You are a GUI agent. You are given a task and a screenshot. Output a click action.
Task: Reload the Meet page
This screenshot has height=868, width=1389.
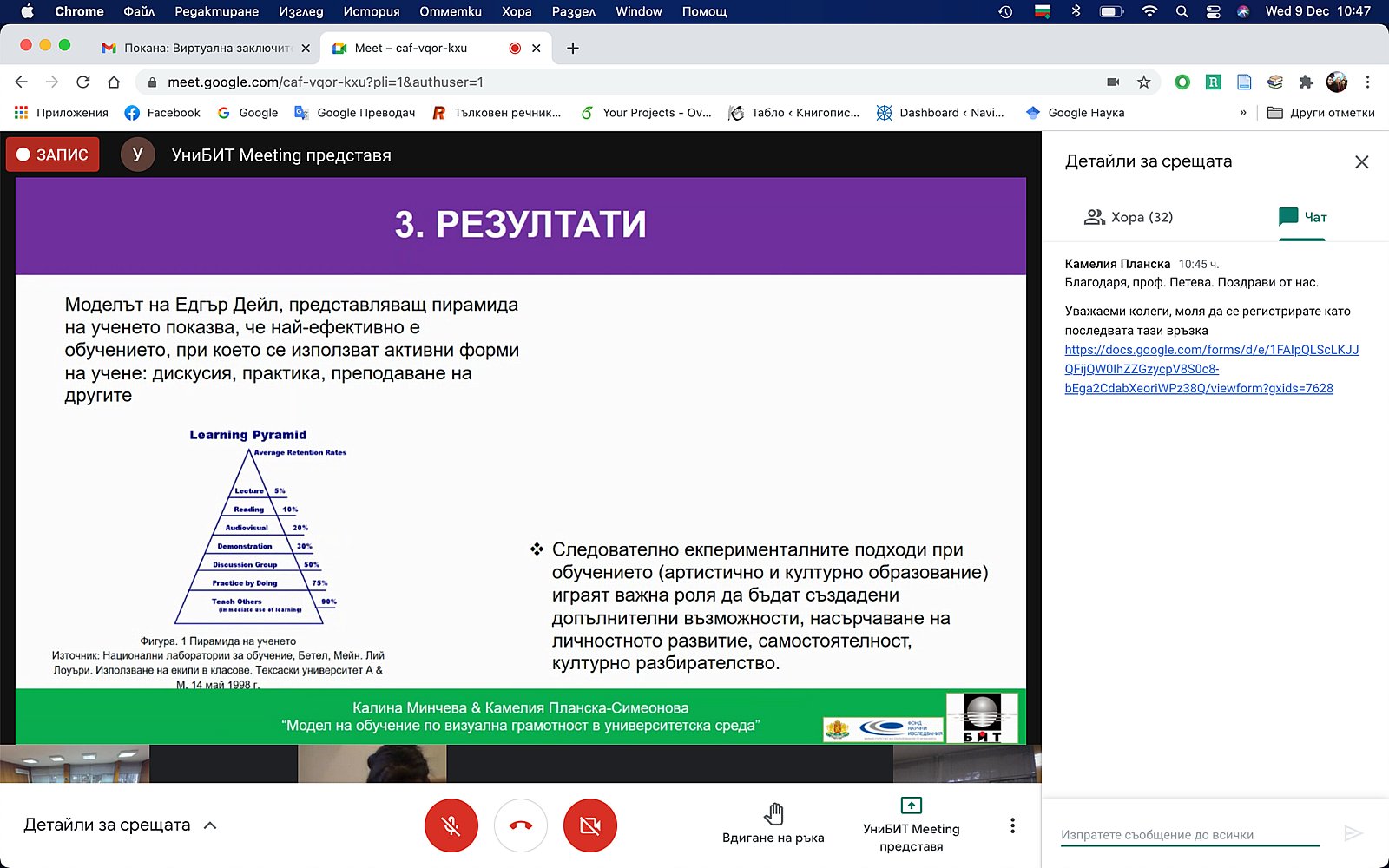tap(83, 82)
